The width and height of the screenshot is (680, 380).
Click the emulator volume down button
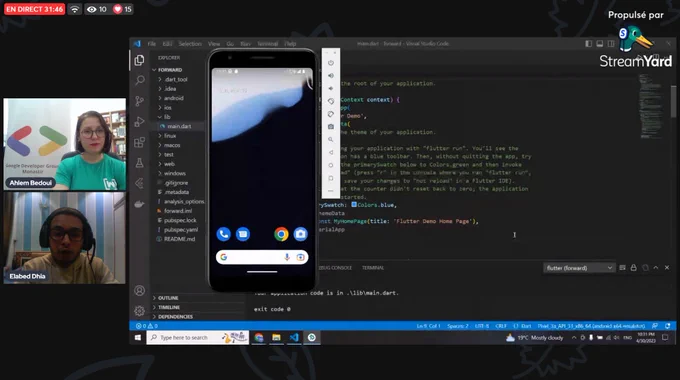click(x=331, y=88)
